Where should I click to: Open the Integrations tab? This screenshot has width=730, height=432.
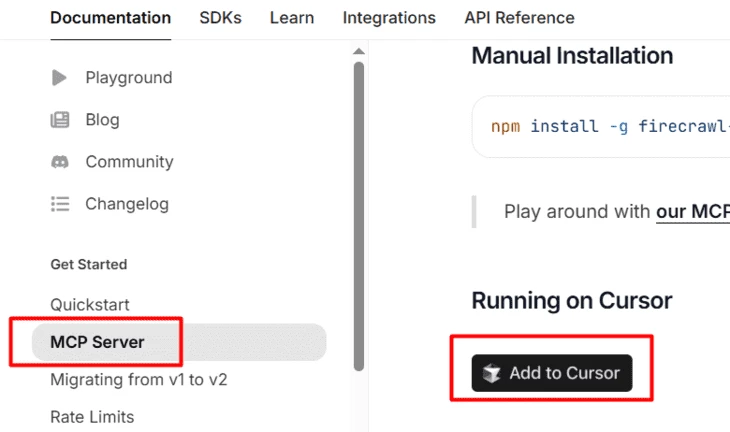pos(389,18)
